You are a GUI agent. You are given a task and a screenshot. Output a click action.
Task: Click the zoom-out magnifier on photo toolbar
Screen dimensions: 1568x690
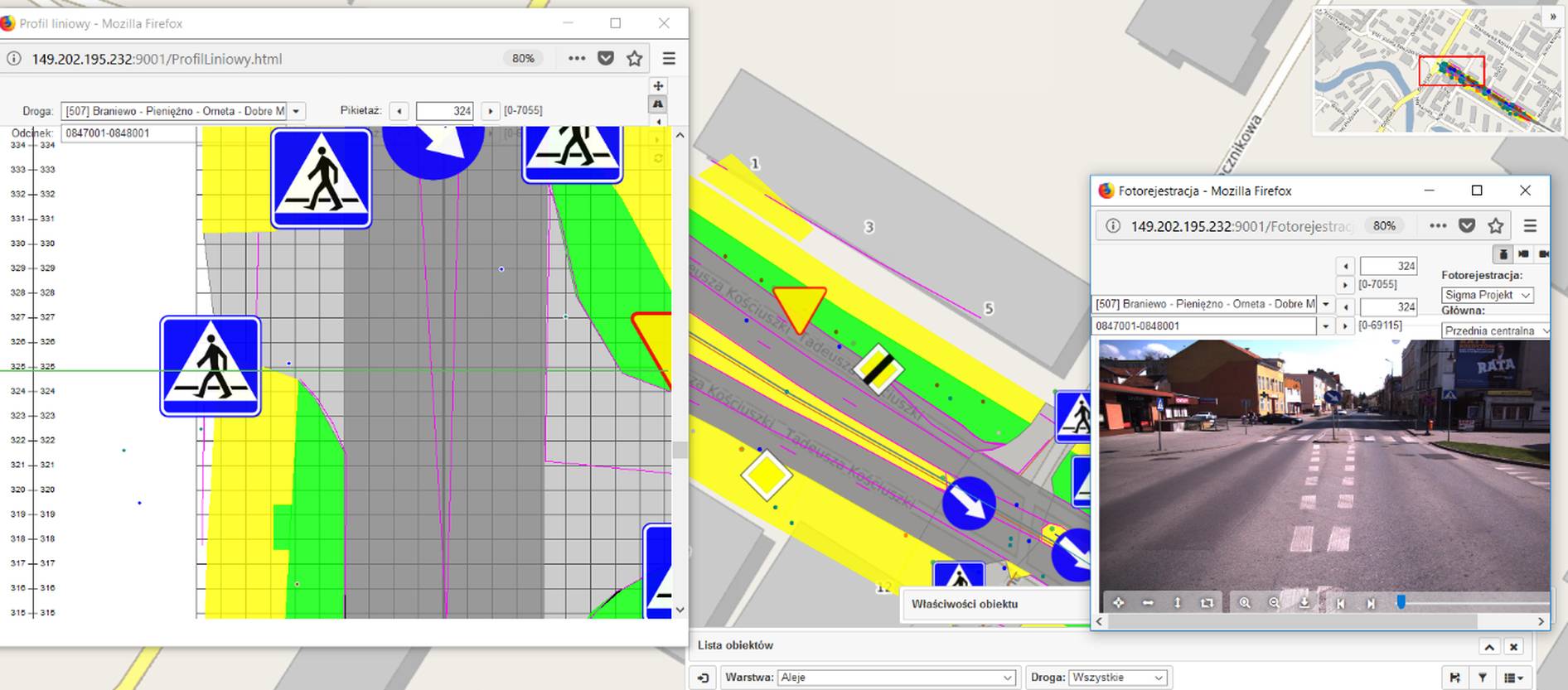point(1274,603)
